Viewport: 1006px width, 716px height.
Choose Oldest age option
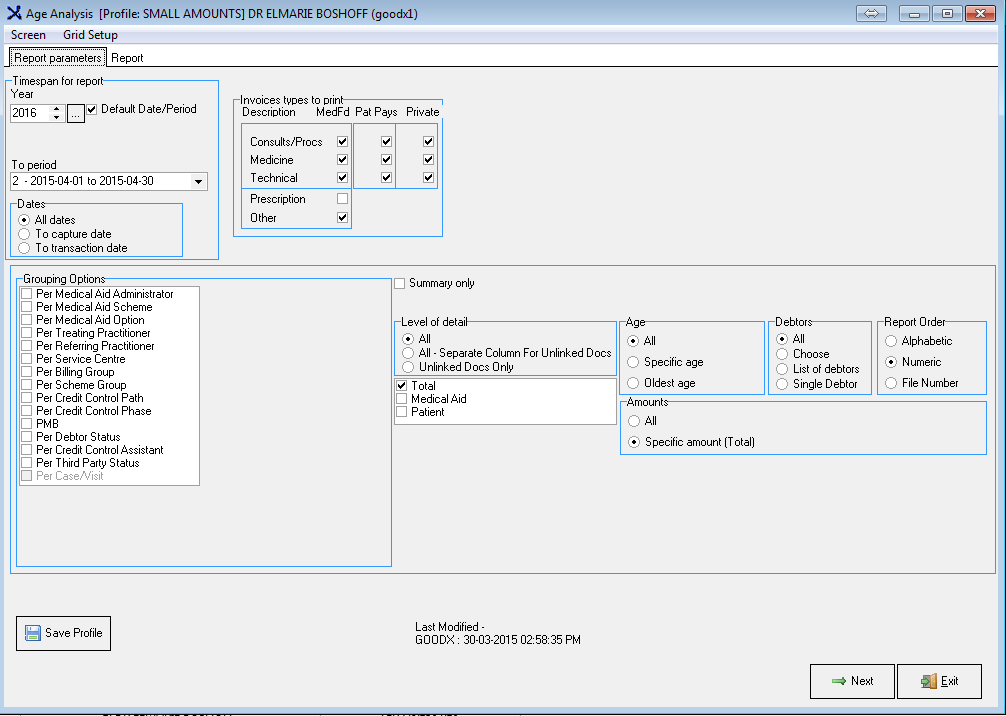tap(634, 383)
